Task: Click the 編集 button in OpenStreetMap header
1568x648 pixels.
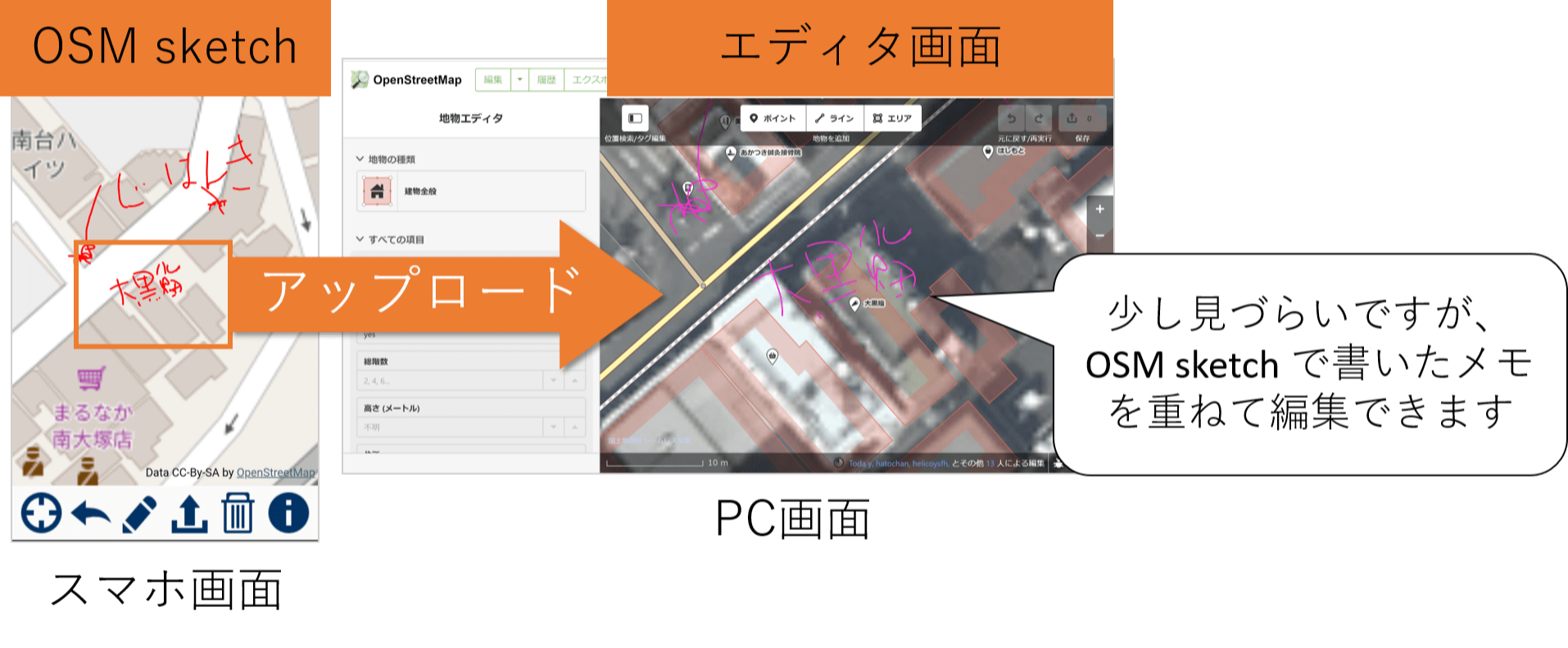Action: 492,79
